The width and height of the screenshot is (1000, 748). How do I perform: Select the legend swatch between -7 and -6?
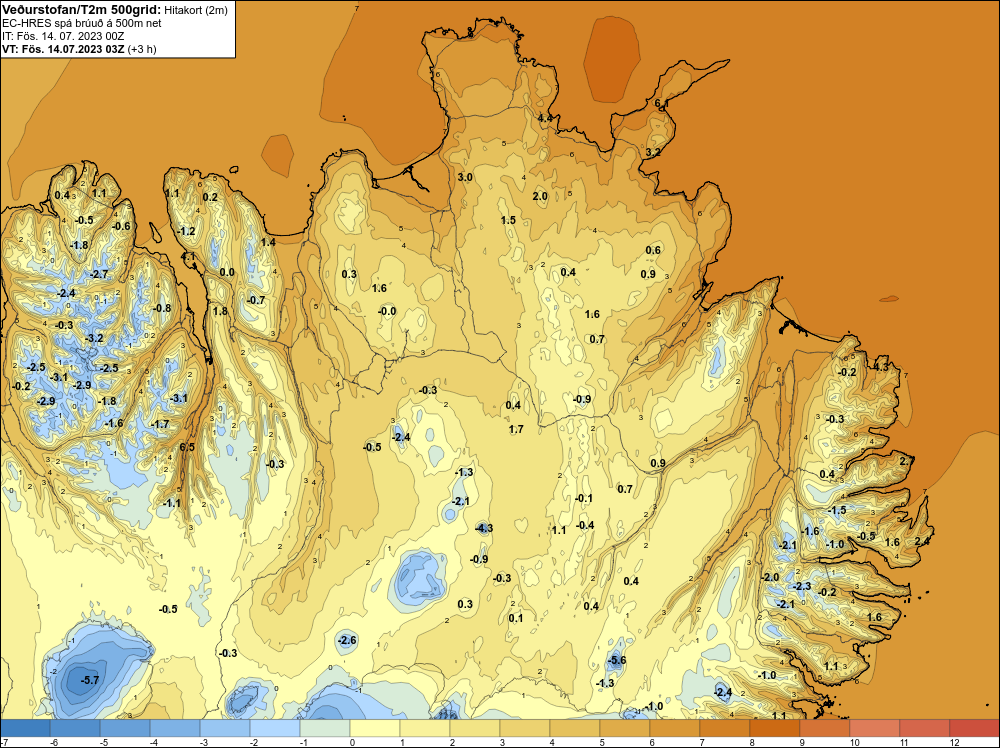(x=25, y=728)
